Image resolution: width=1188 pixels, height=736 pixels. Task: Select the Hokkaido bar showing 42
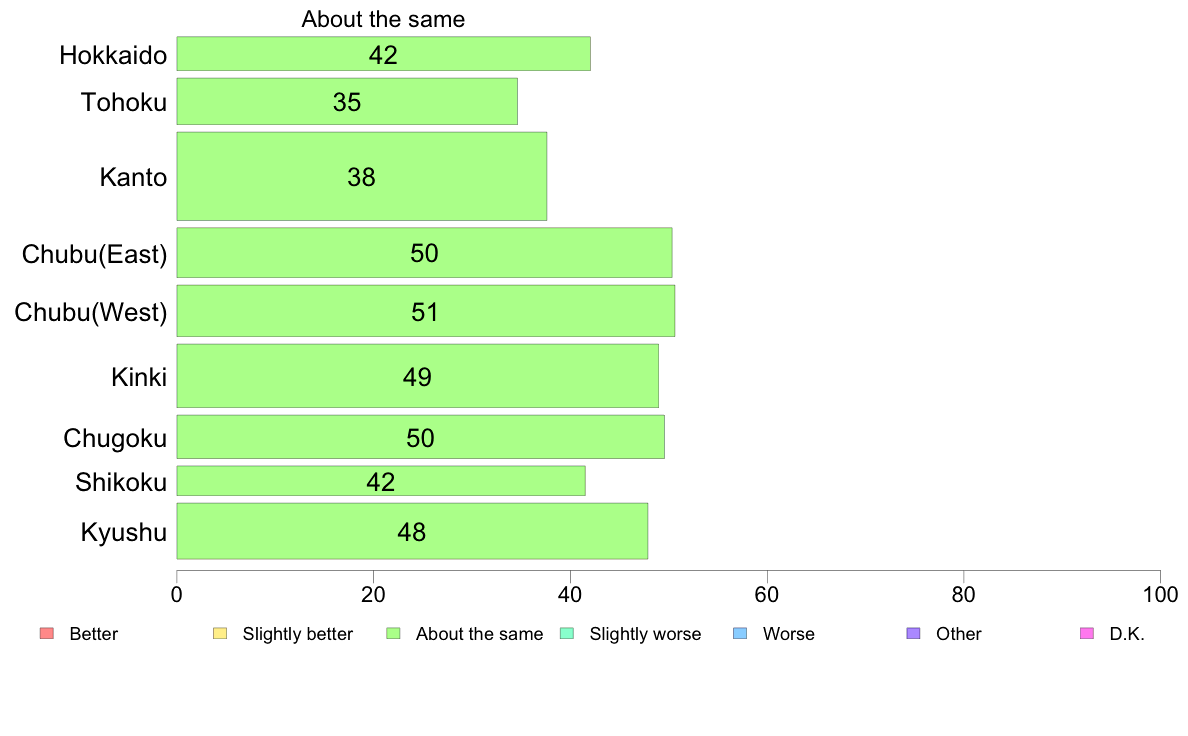(x=383, y=54)
